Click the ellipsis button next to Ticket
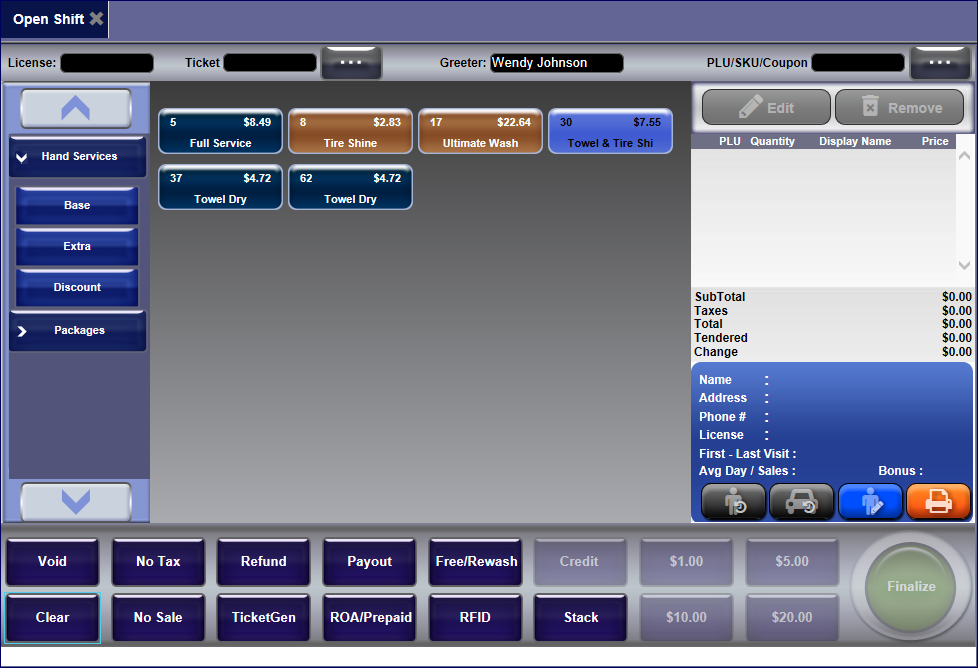 351,63
